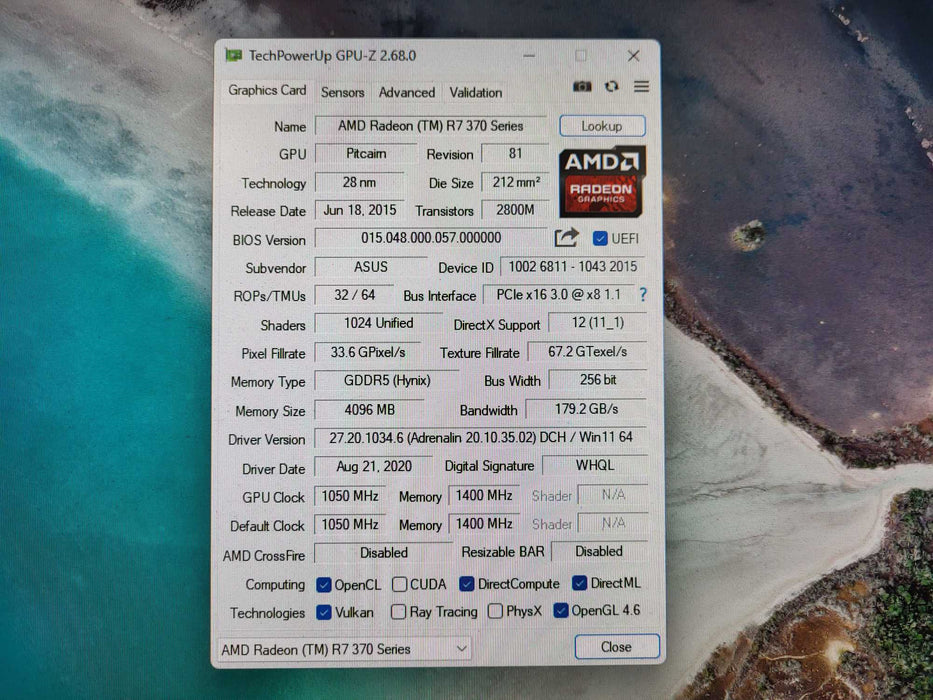
Task: Click the help question mark beside Bus Interface
Action: coord(642,295)
